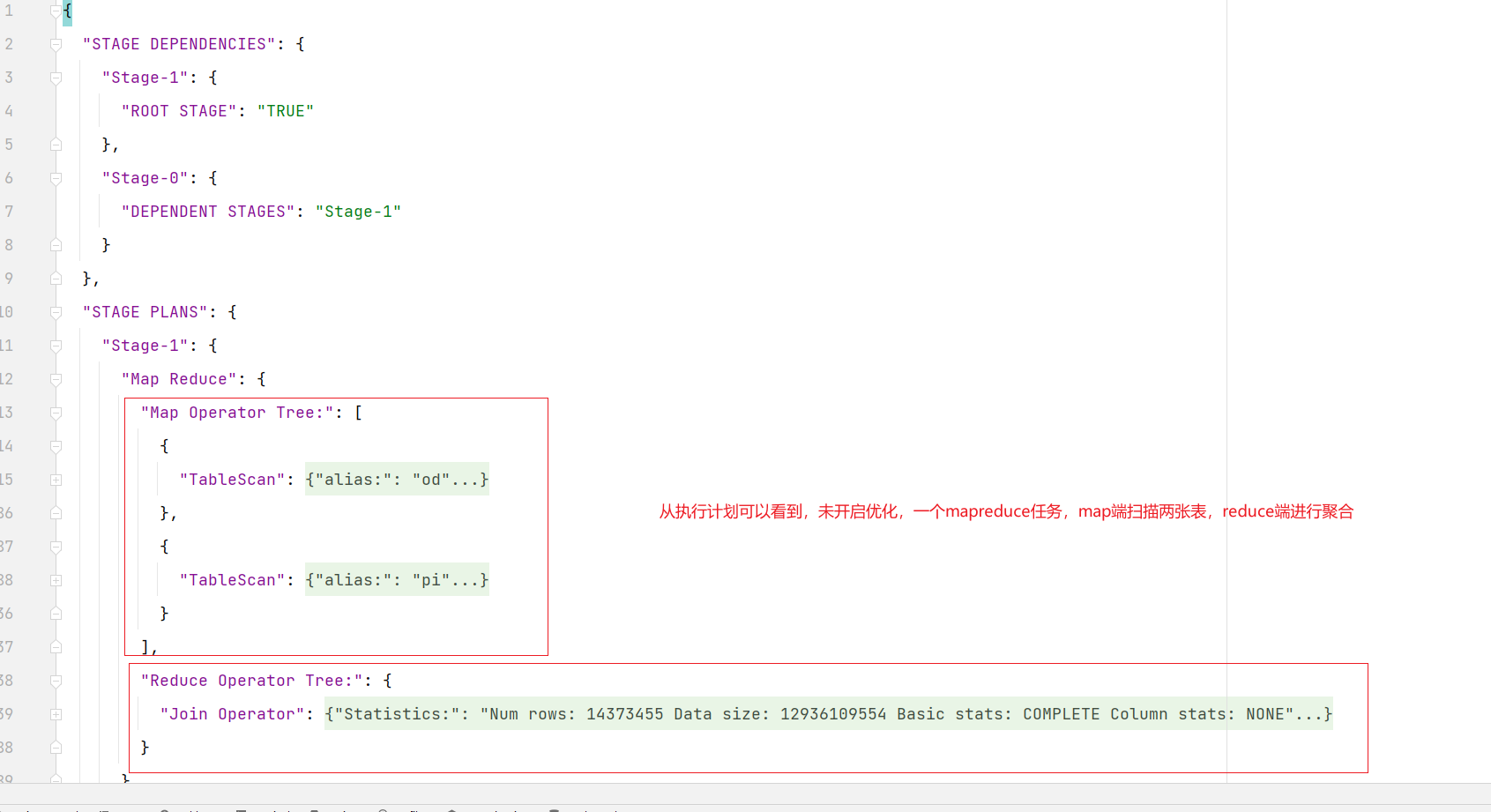Viewport: 1491px width, 812px height.
Task: Collapse the "Map Operator Tree:" fold marker
Action: click(x=56, y=413)
